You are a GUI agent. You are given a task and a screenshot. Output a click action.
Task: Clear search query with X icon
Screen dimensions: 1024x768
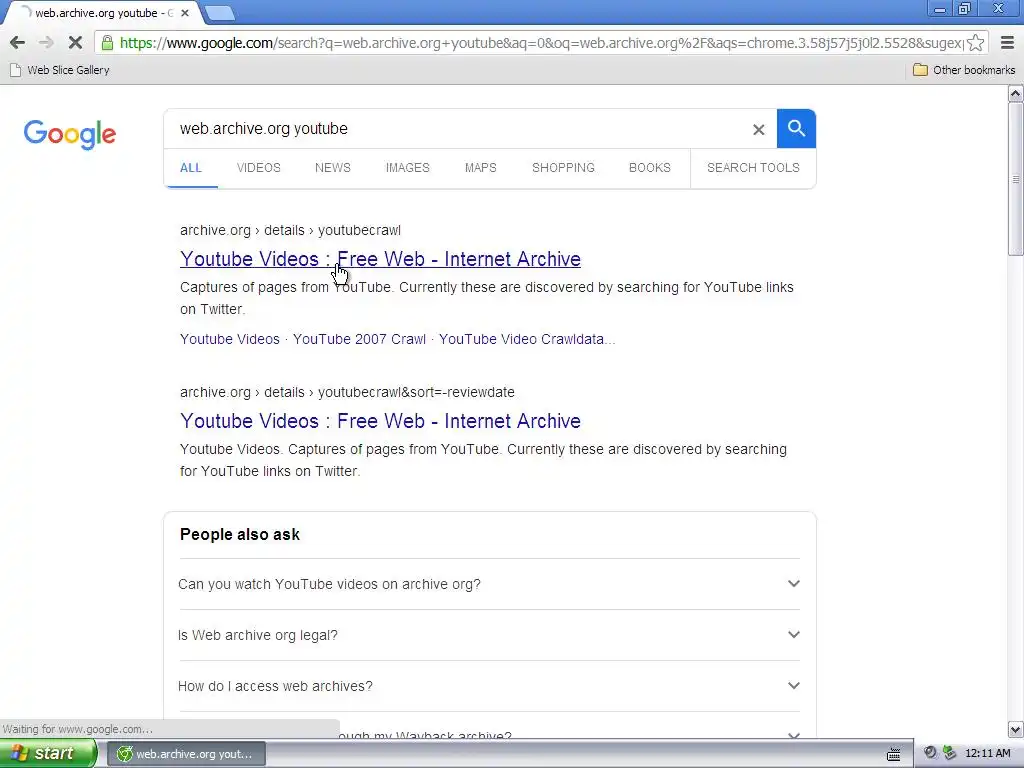coord(758,129)
